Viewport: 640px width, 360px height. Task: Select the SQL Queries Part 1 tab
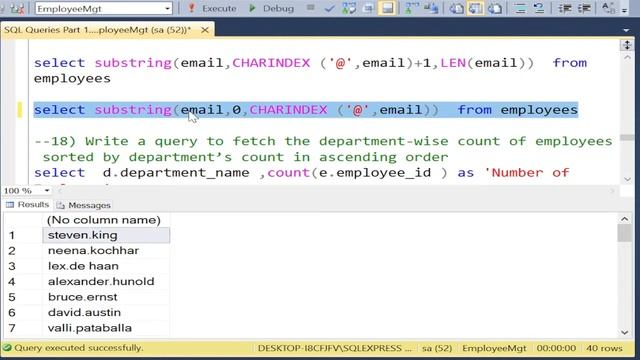click(x=98, y=30)
